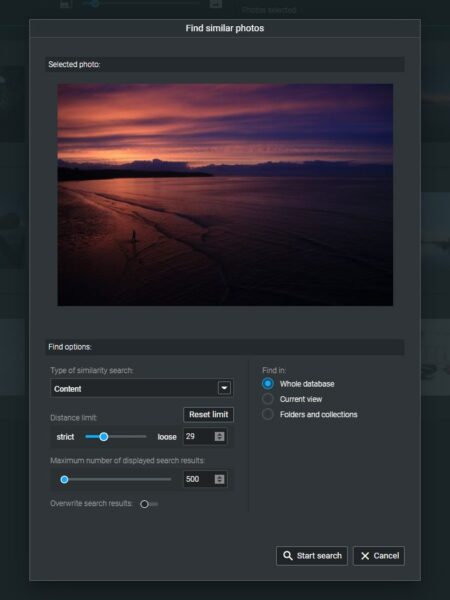The height and width of the screenshot is (600, 450).
Task: Click the Reset limit button
Action: pos(209,414)
